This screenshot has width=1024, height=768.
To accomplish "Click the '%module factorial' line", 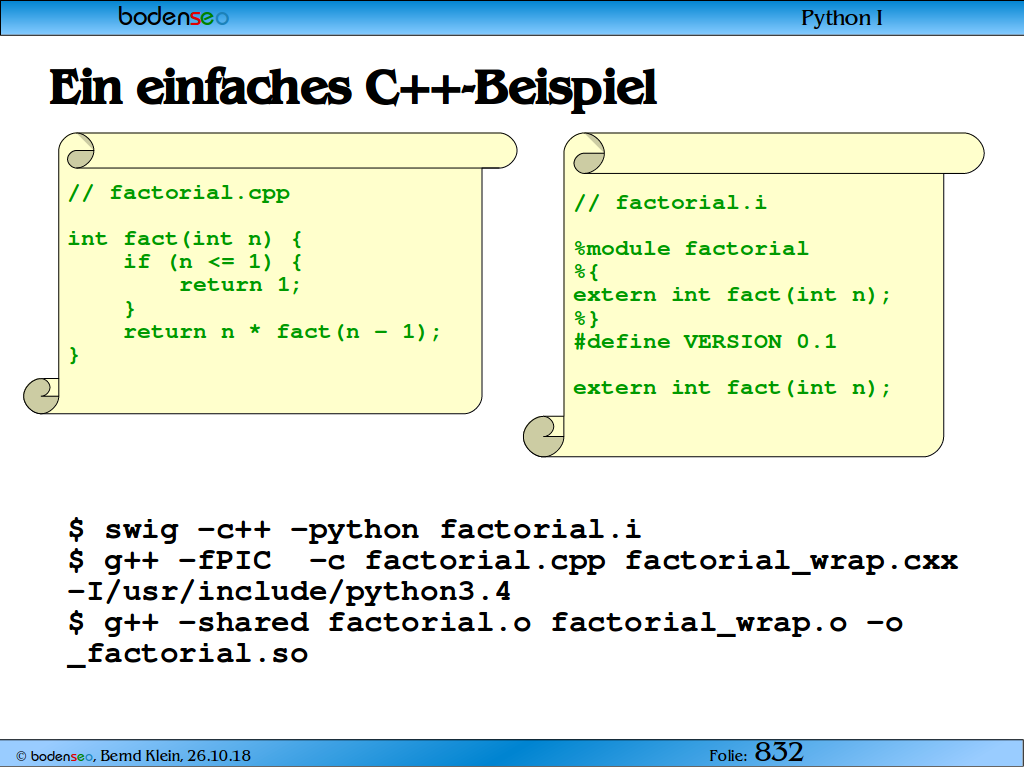I will [691, 249].
